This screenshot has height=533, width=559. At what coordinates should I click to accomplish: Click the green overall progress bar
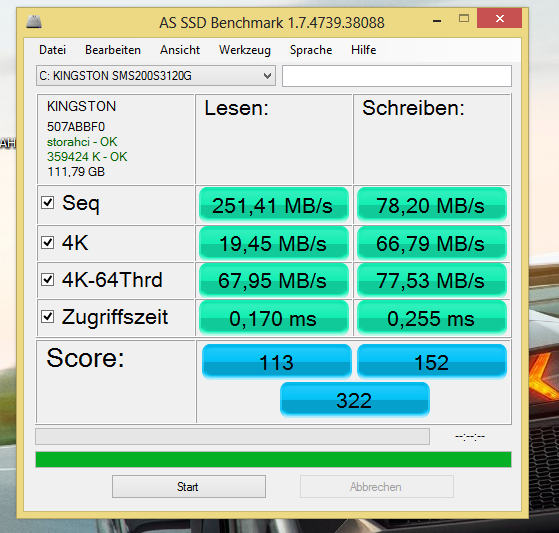(273, 460)
